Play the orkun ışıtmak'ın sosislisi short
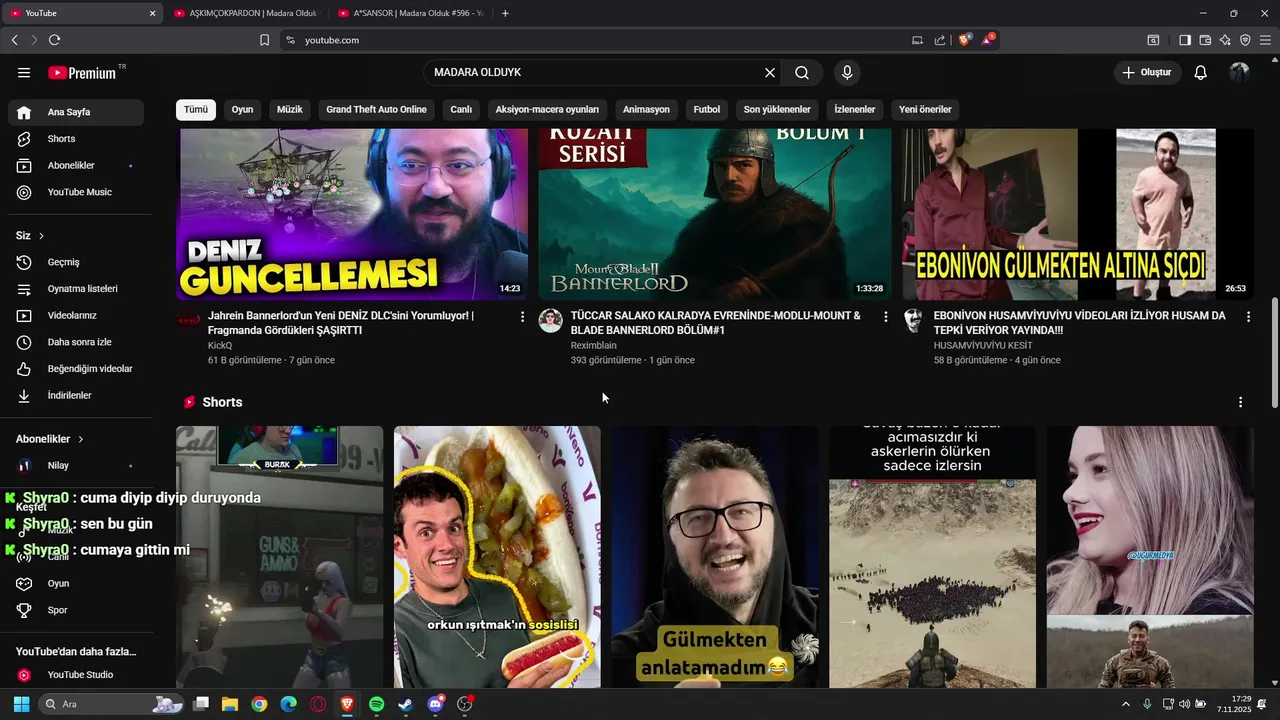 tap(497, 557)
